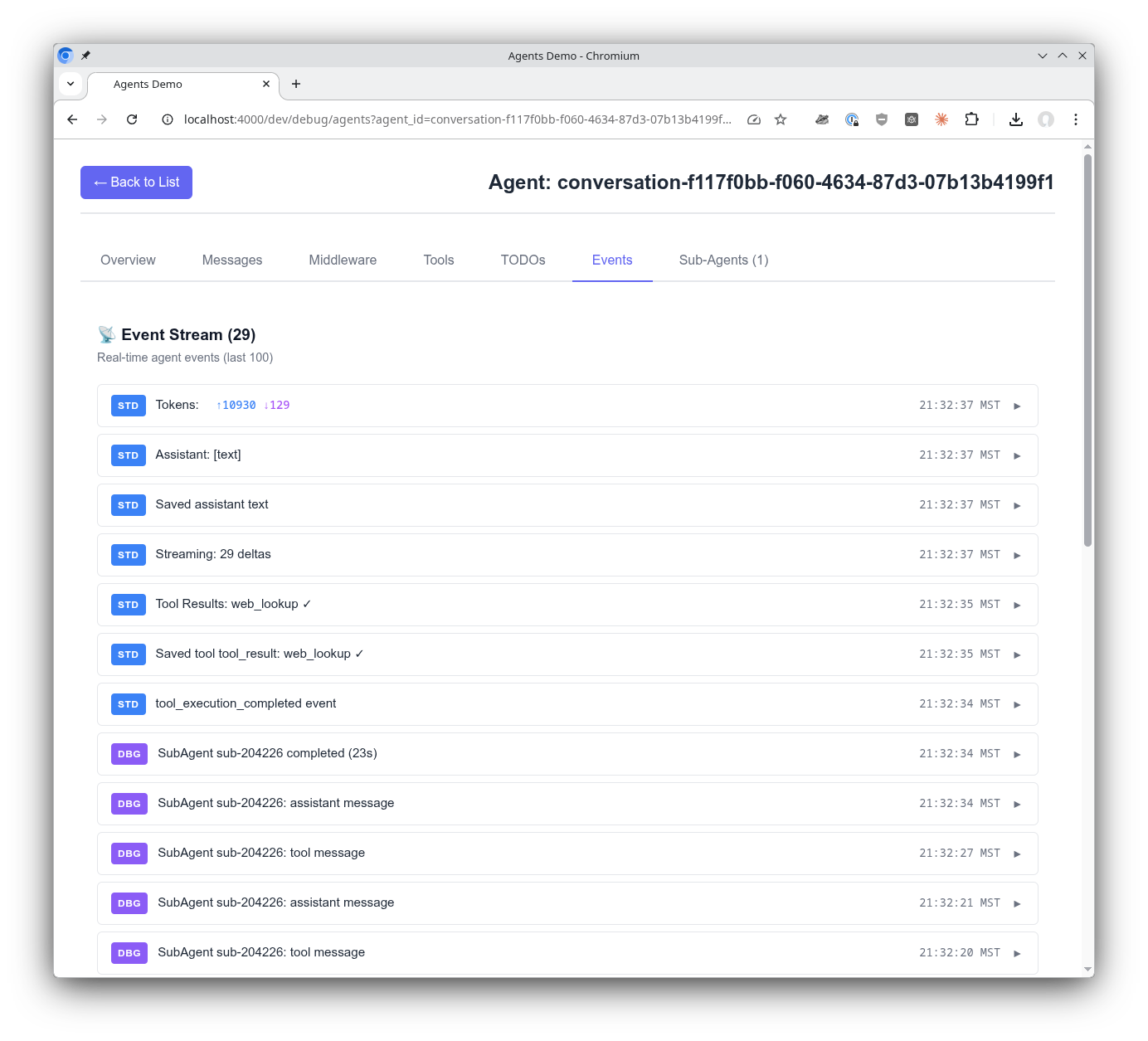Viewport: 1148px width, 1041px height.
Task: Bookmark this page via the star icon
Action: pyautogui.click(x=781, y=119)
